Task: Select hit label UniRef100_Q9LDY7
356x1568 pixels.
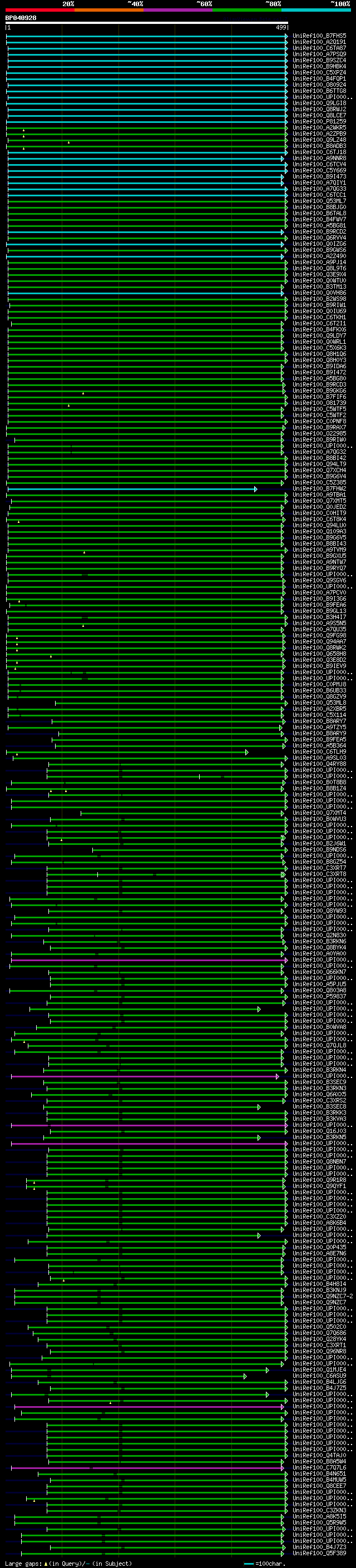Action: pos(319,336)
